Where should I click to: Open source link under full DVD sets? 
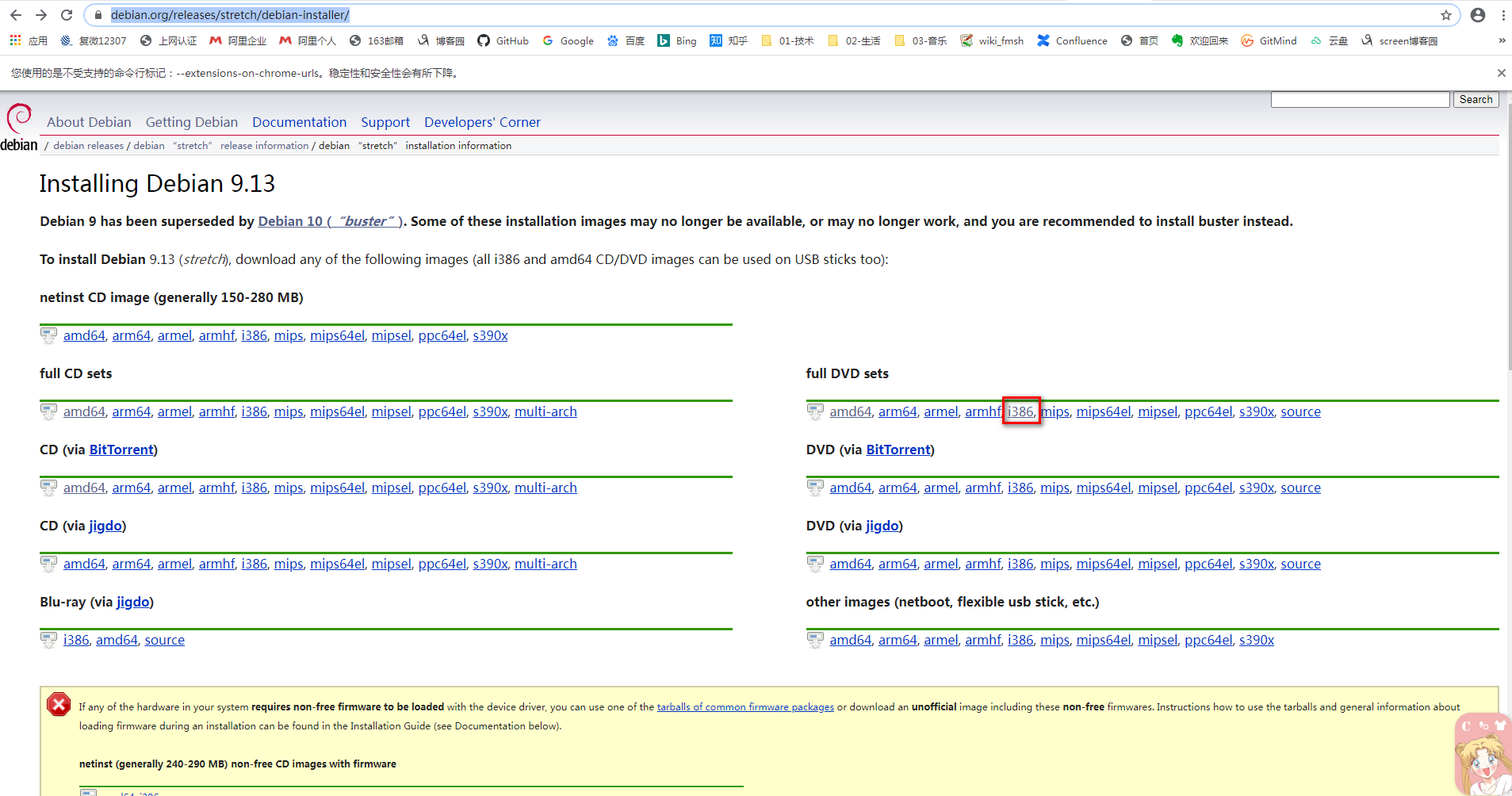(x=1300, y=411)
